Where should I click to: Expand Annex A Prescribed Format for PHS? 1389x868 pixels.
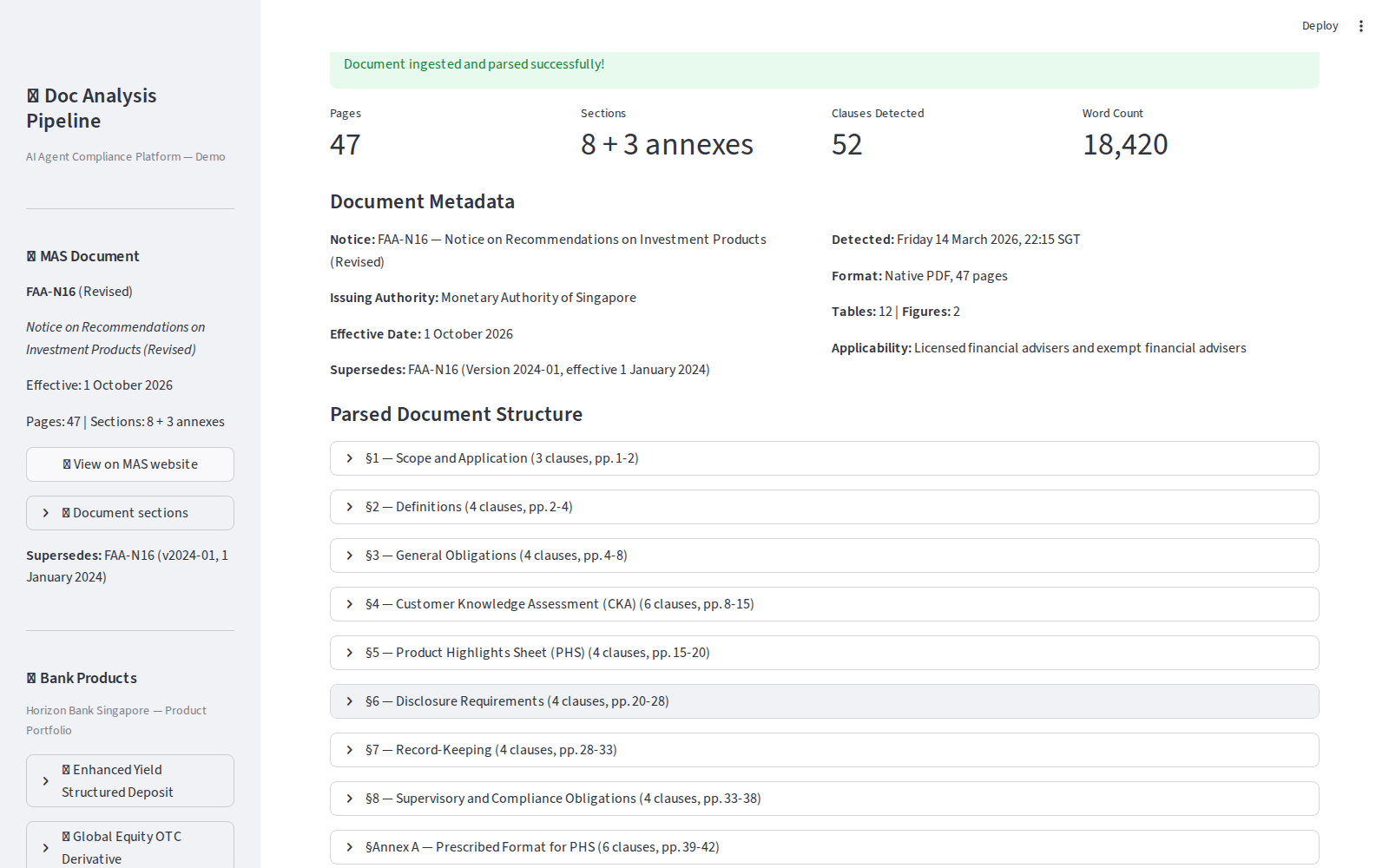pyautogui.click(x=825, y=847)
